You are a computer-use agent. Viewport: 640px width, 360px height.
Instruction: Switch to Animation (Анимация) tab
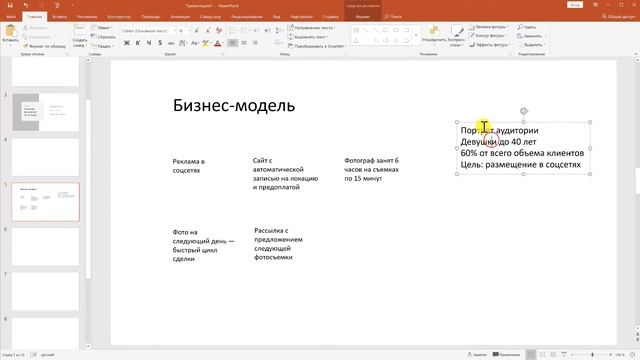tap(180, 17)
